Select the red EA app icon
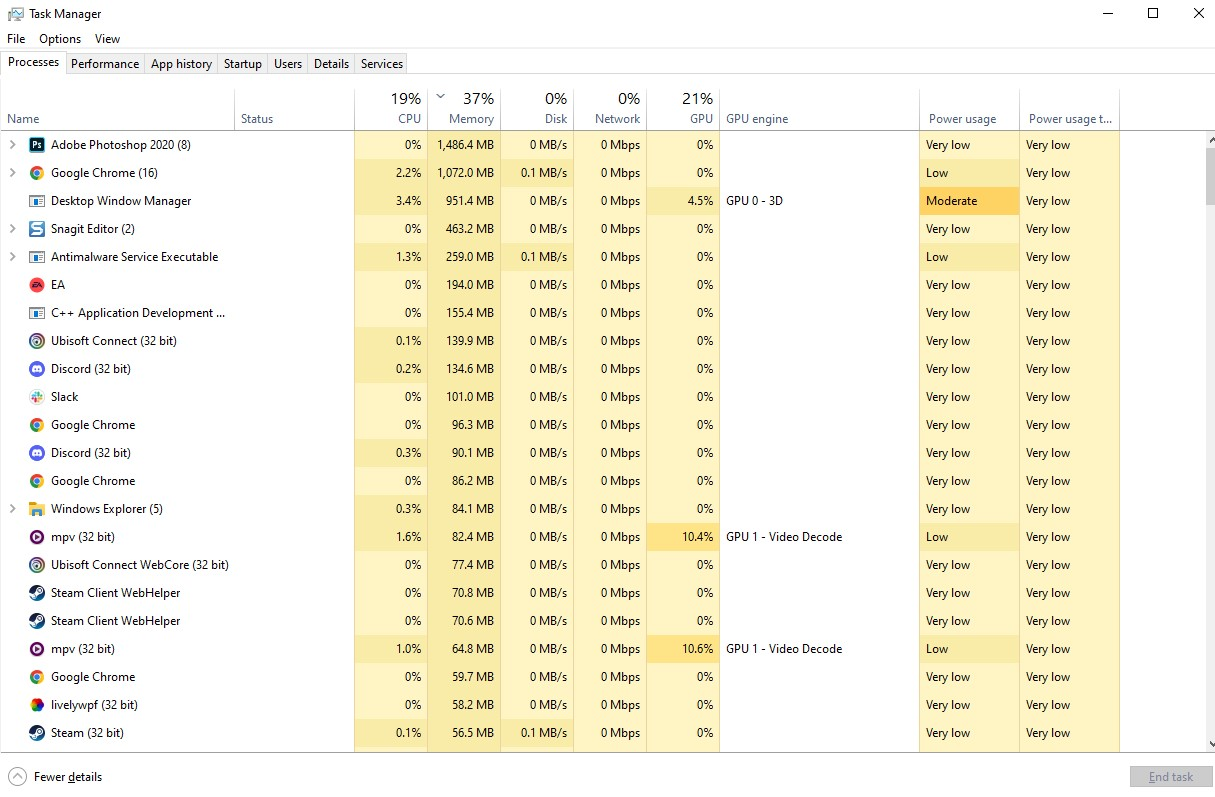This screenshot has width=1215, height=797. 37,285
